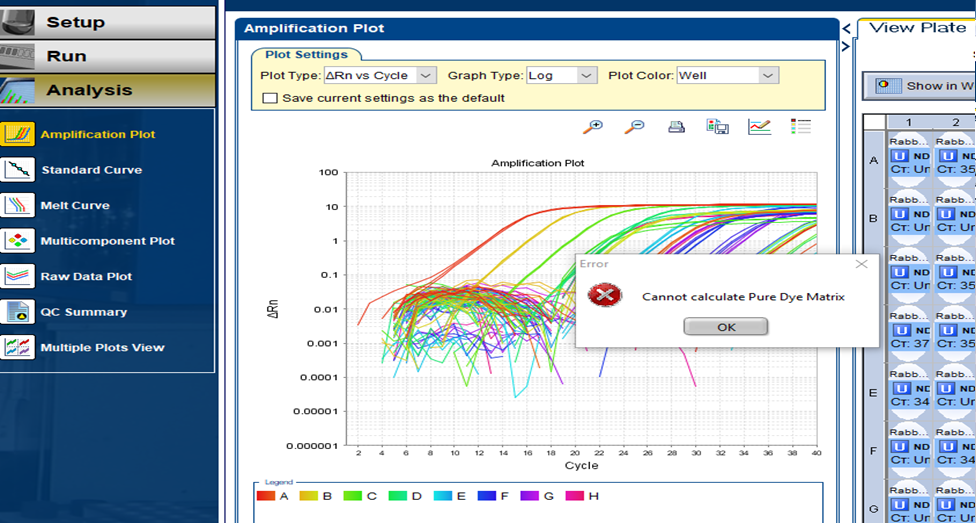Print the amplification plot
The image size is (976, 523).
[677, 127]
